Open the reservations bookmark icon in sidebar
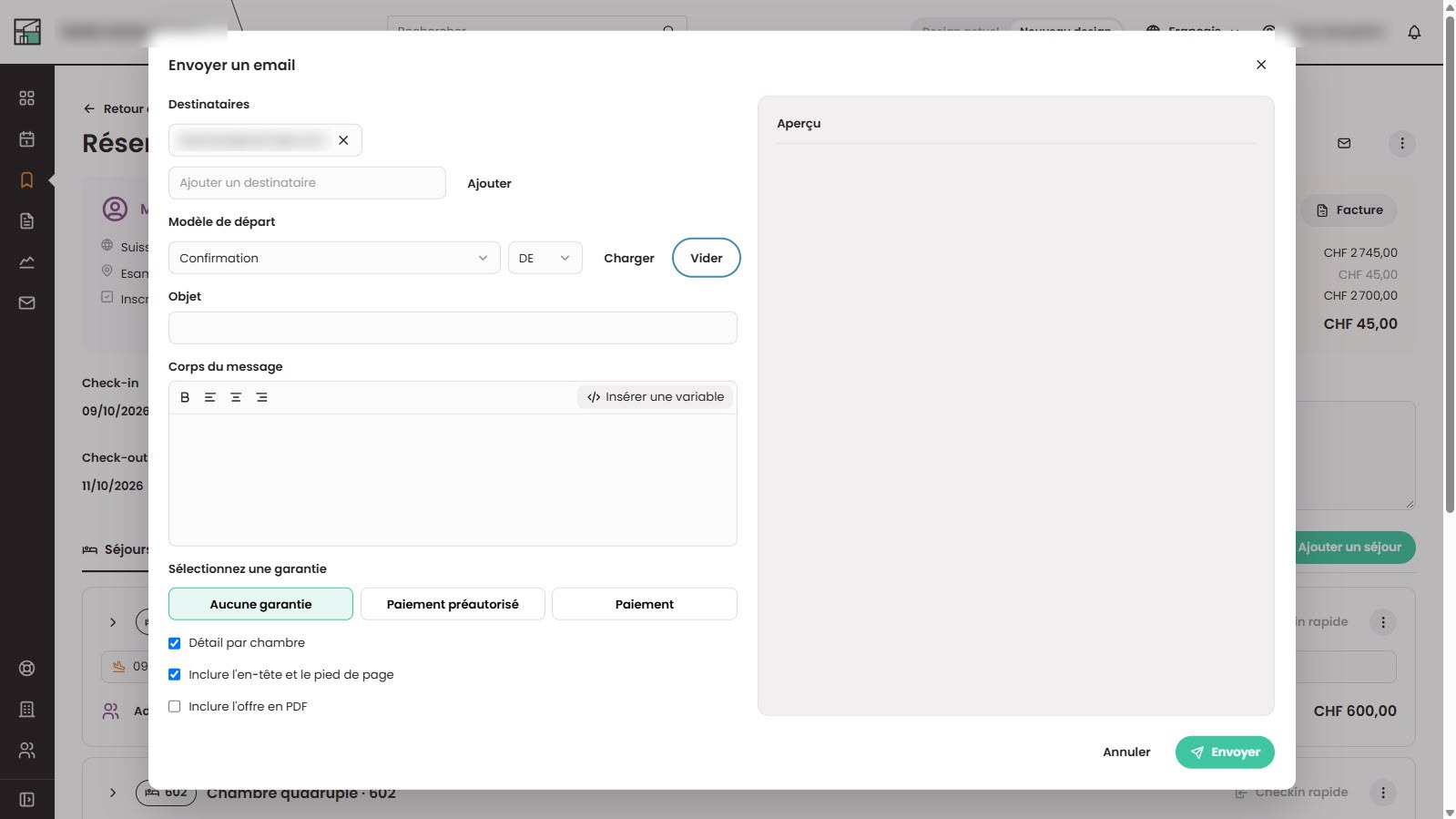Viewport: 1456px width, 819px height. point(27,180)
